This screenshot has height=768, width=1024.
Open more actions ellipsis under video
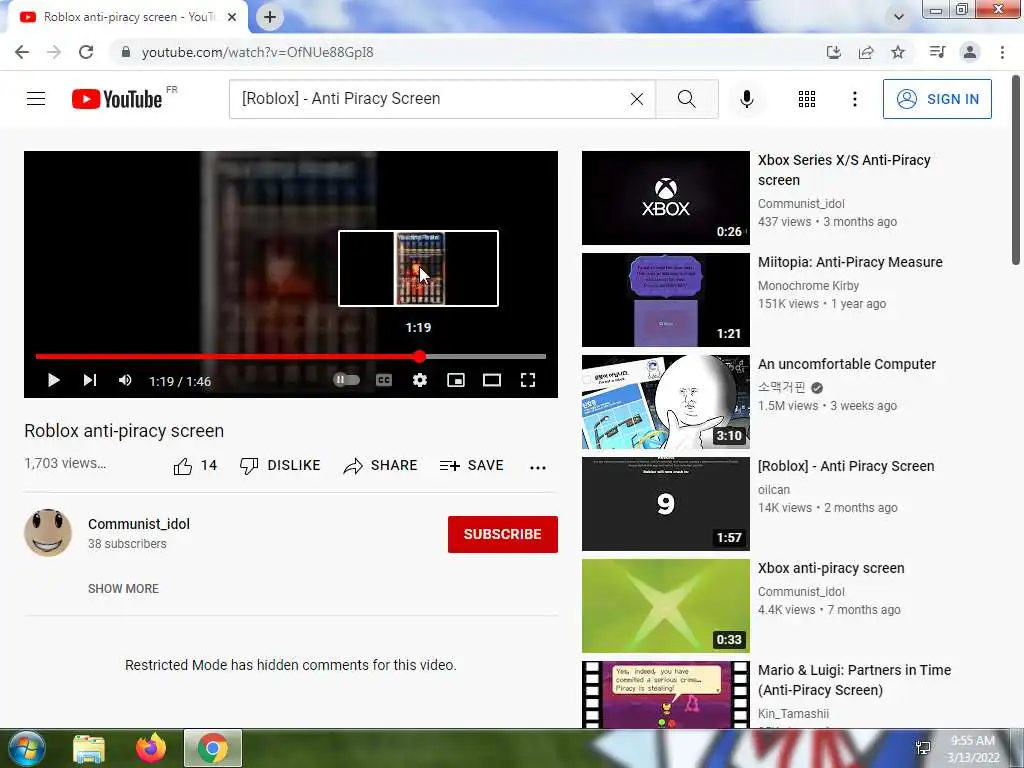click(x=537, y=468)
